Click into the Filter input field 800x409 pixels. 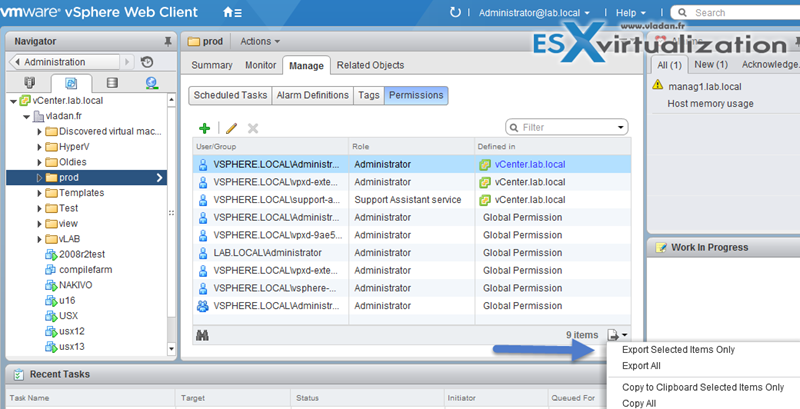(x=566, y=127)
